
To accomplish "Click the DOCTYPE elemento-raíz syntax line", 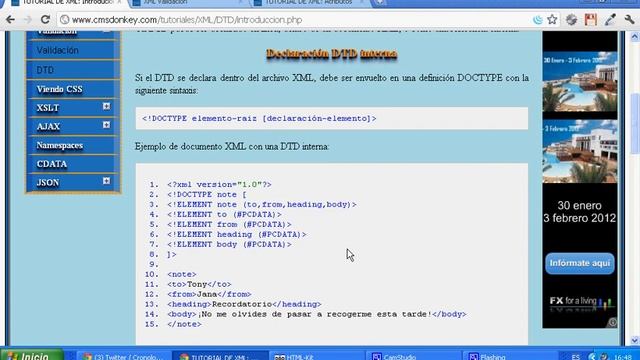I will (259, 118).
